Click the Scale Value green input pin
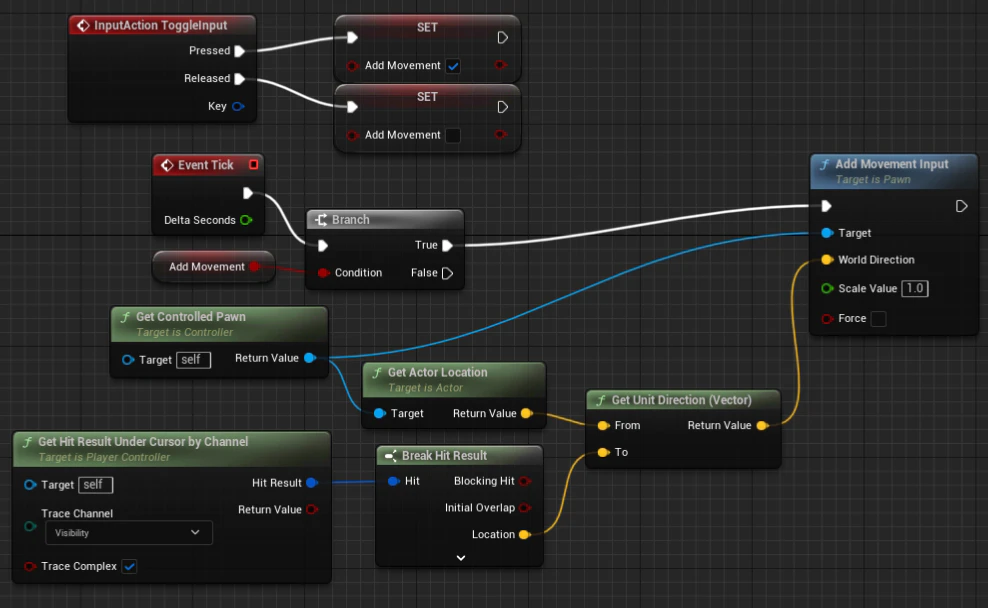 (827, 289)
